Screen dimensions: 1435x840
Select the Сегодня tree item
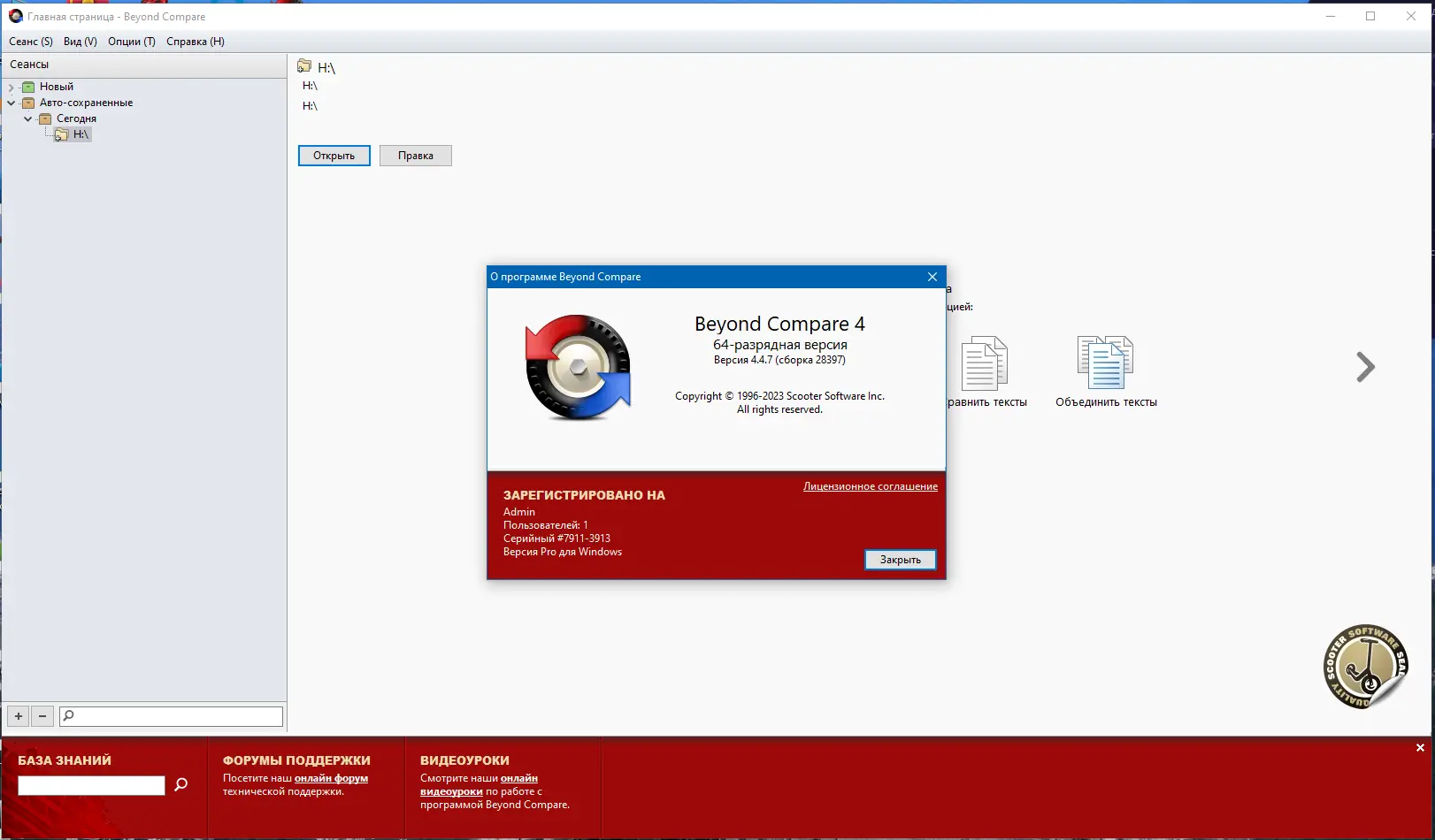pyautogui.click(x=77, y=118)
